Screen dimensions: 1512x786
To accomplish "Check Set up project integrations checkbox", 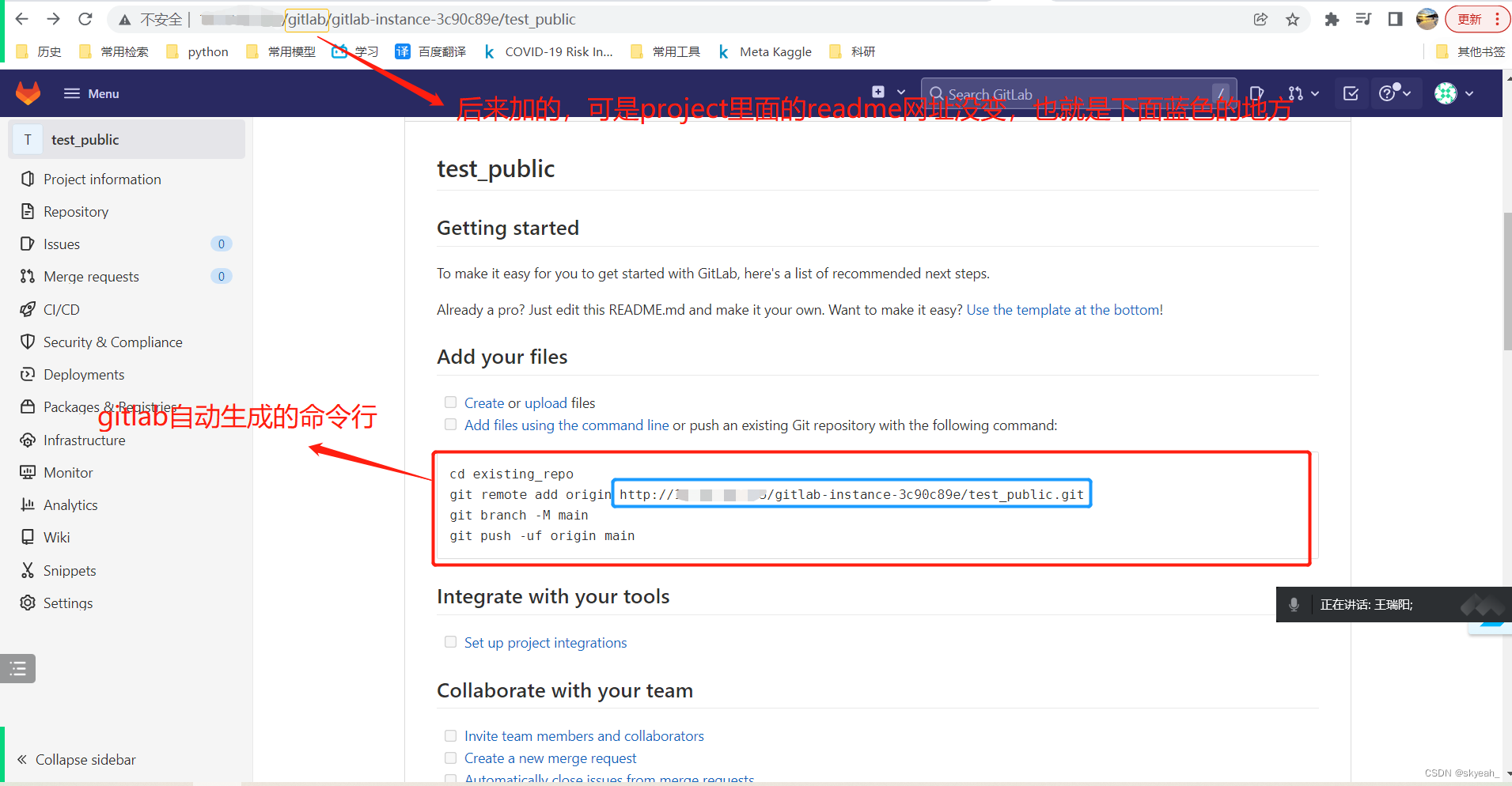I will [x=450, y=642].
